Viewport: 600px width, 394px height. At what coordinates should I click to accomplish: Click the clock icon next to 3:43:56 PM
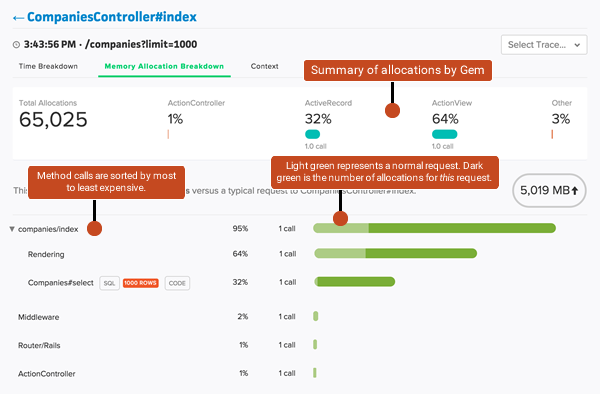[16, 45]
